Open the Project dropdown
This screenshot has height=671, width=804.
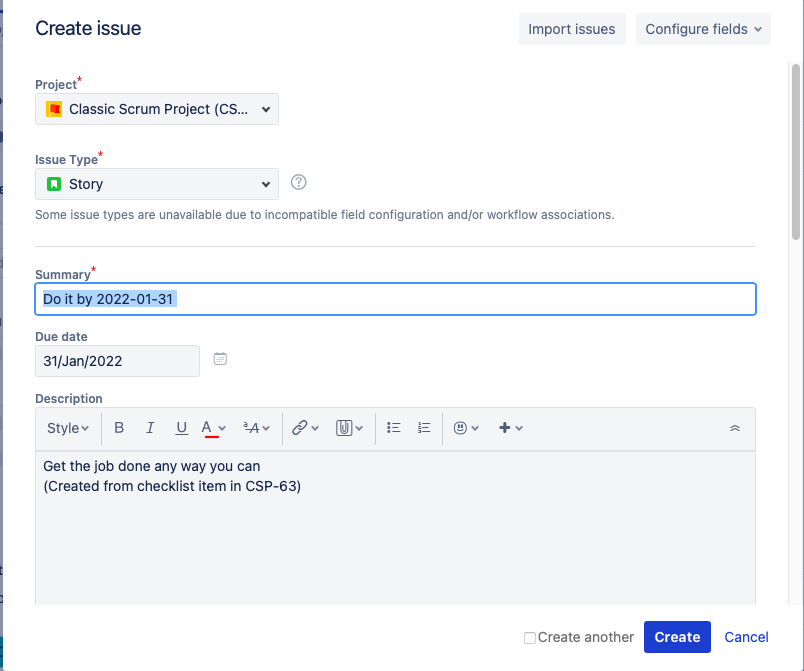pos(157,109)
